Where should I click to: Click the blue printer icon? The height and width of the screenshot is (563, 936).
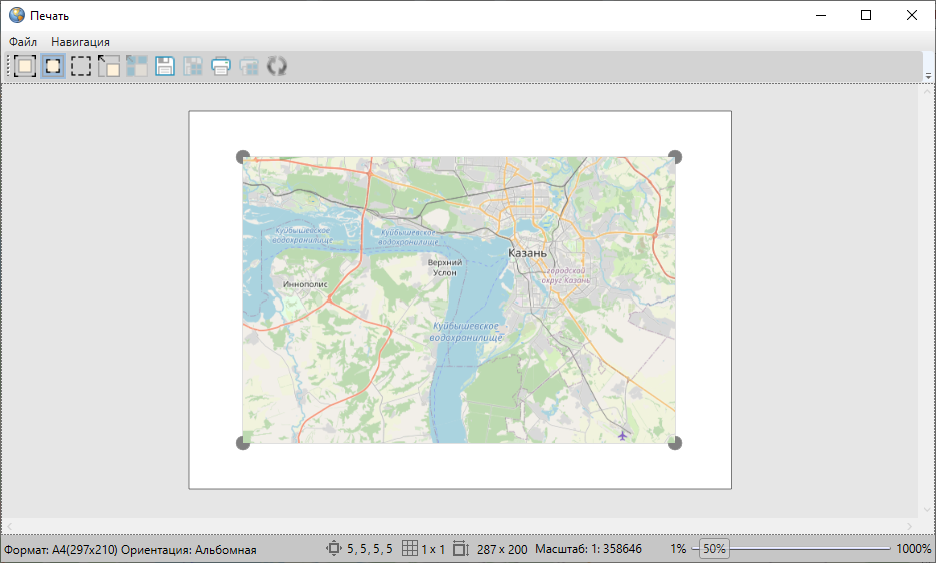pos(221,67)
